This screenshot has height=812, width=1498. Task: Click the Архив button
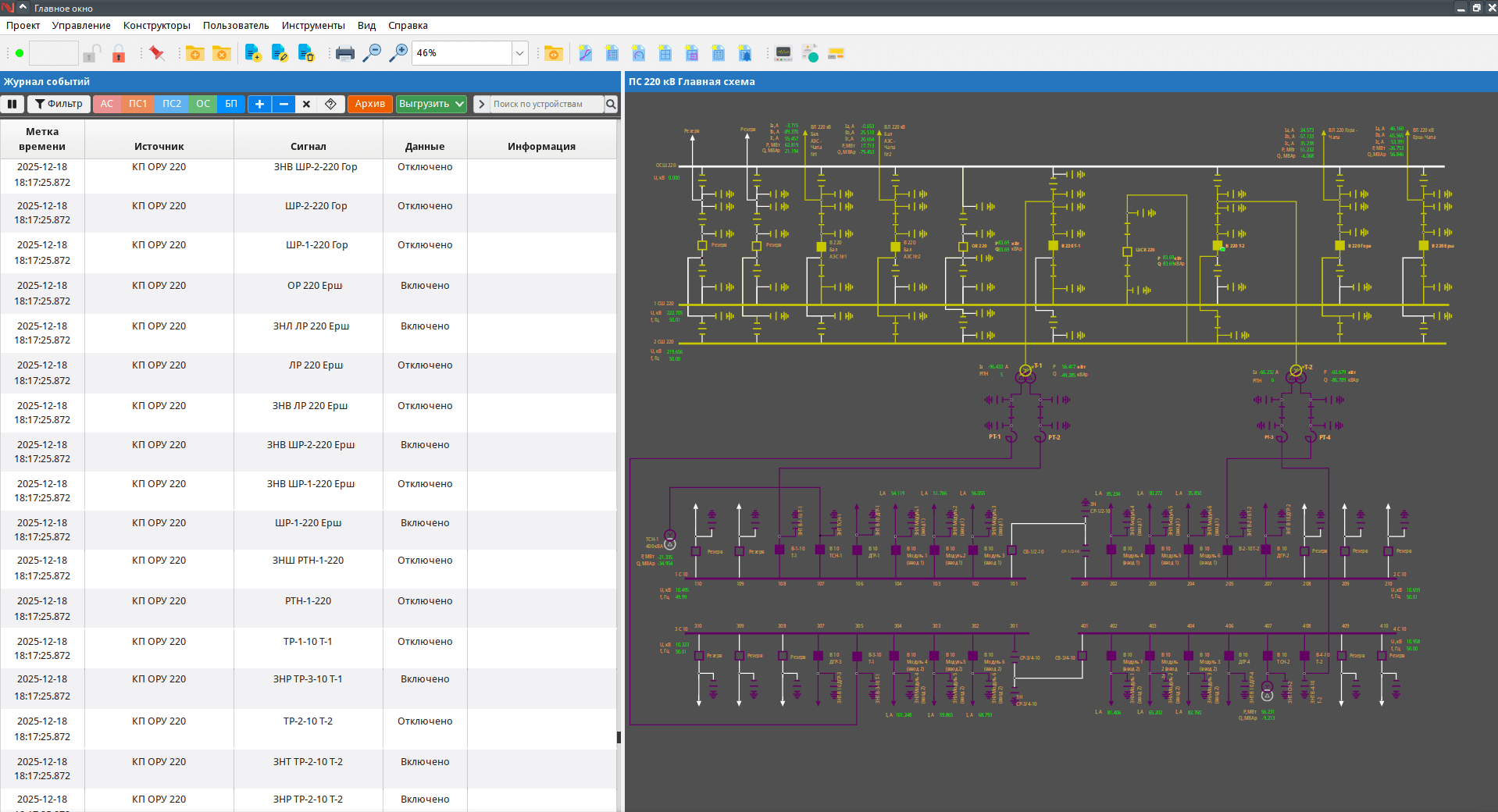(x=369, y=104)
